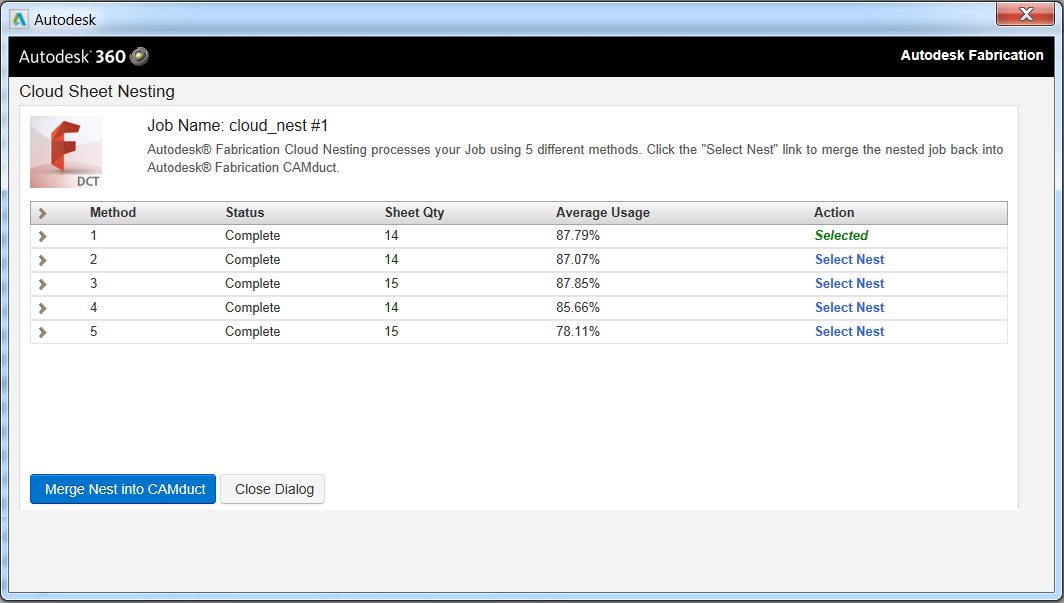1064x603 pixels.
Task: Click the 87.79% average usage value
Action: tap(578, 235)
